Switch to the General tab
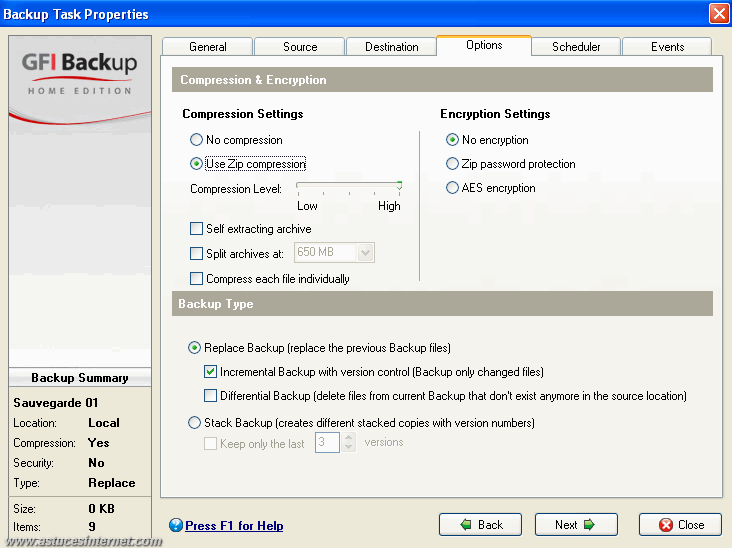 (207, 47)
